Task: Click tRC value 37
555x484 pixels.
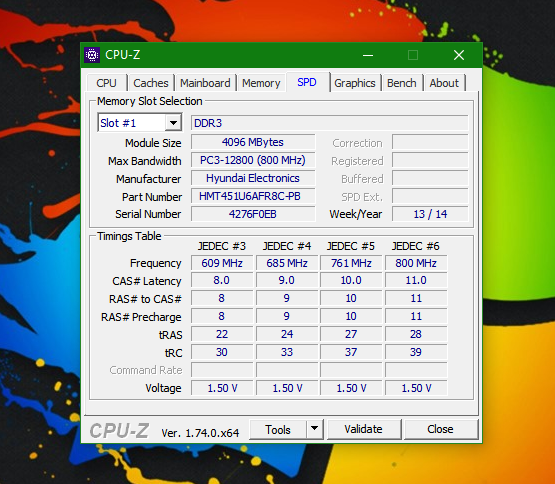Action: click(351, 352)
